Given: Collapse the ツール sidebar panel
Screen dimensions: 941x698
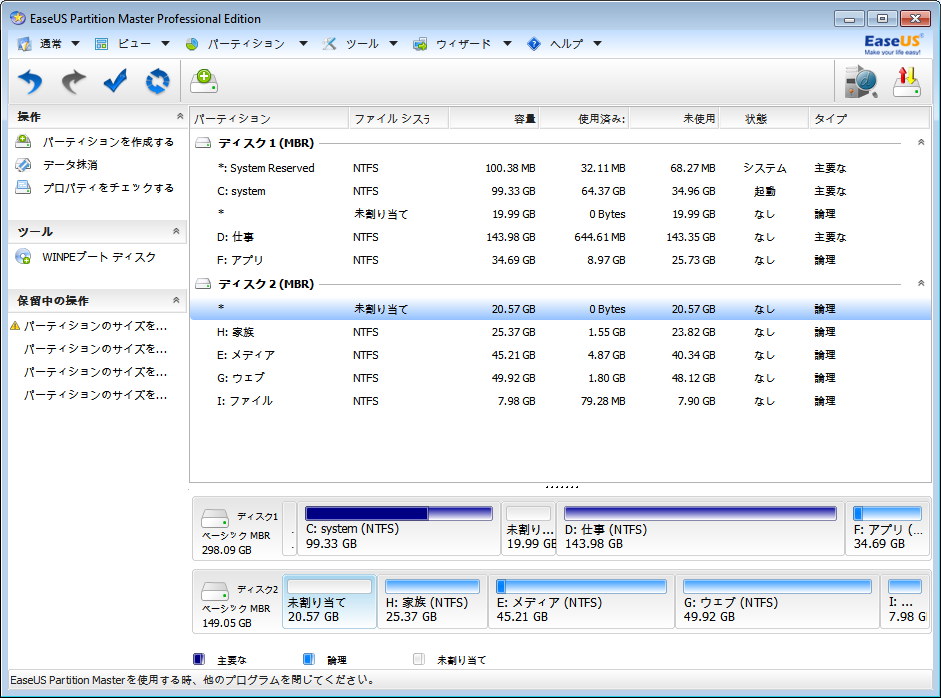Looking at the screenshot, I should coord(176,231).
